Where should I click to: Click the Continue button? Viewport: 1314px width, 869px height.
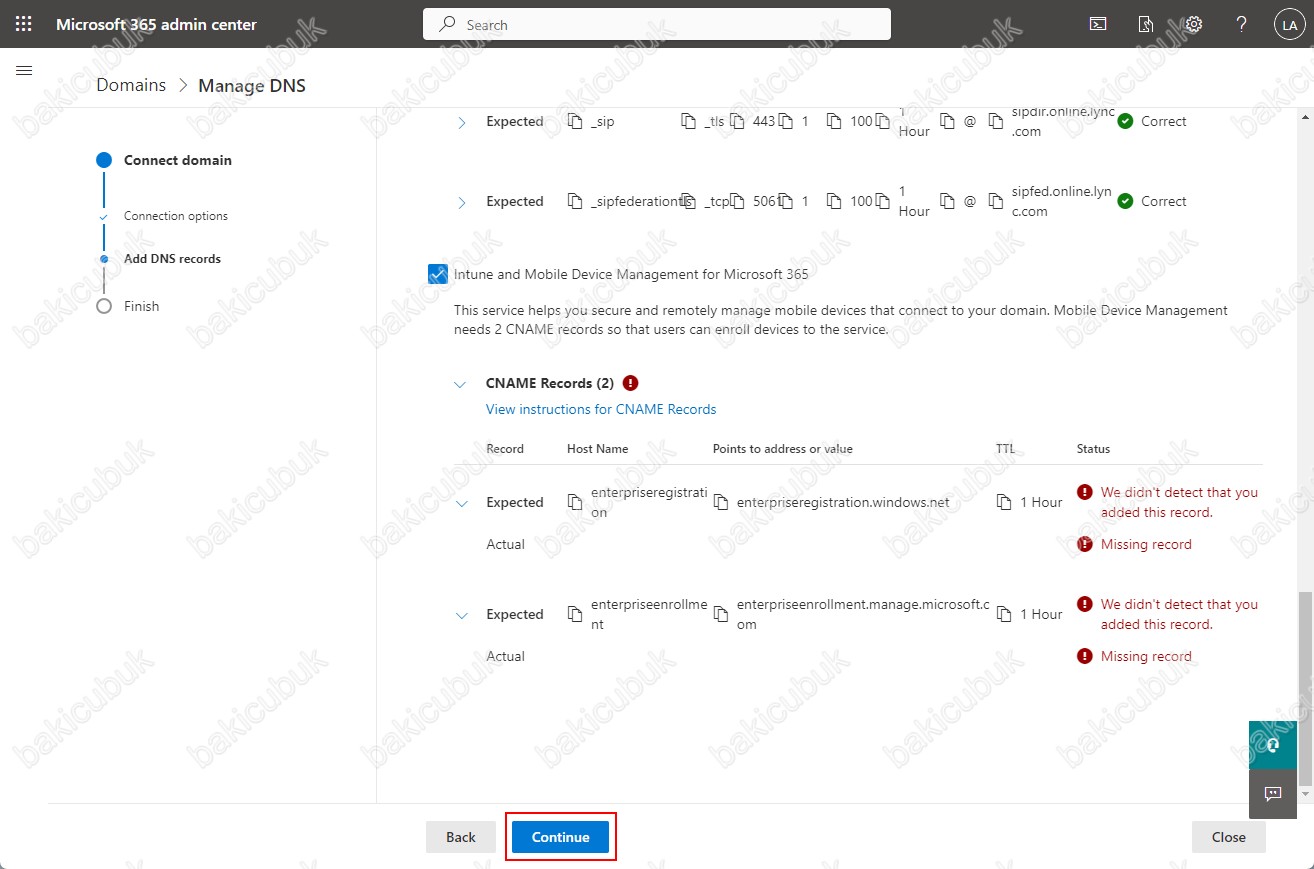[x=560, y=837]
